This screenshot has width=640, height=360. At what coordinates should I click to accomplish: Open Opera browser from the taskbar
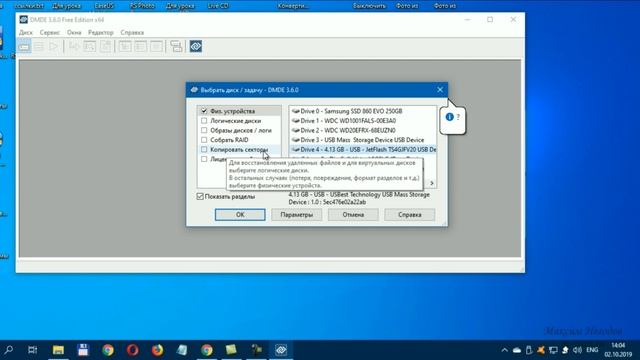133,350
